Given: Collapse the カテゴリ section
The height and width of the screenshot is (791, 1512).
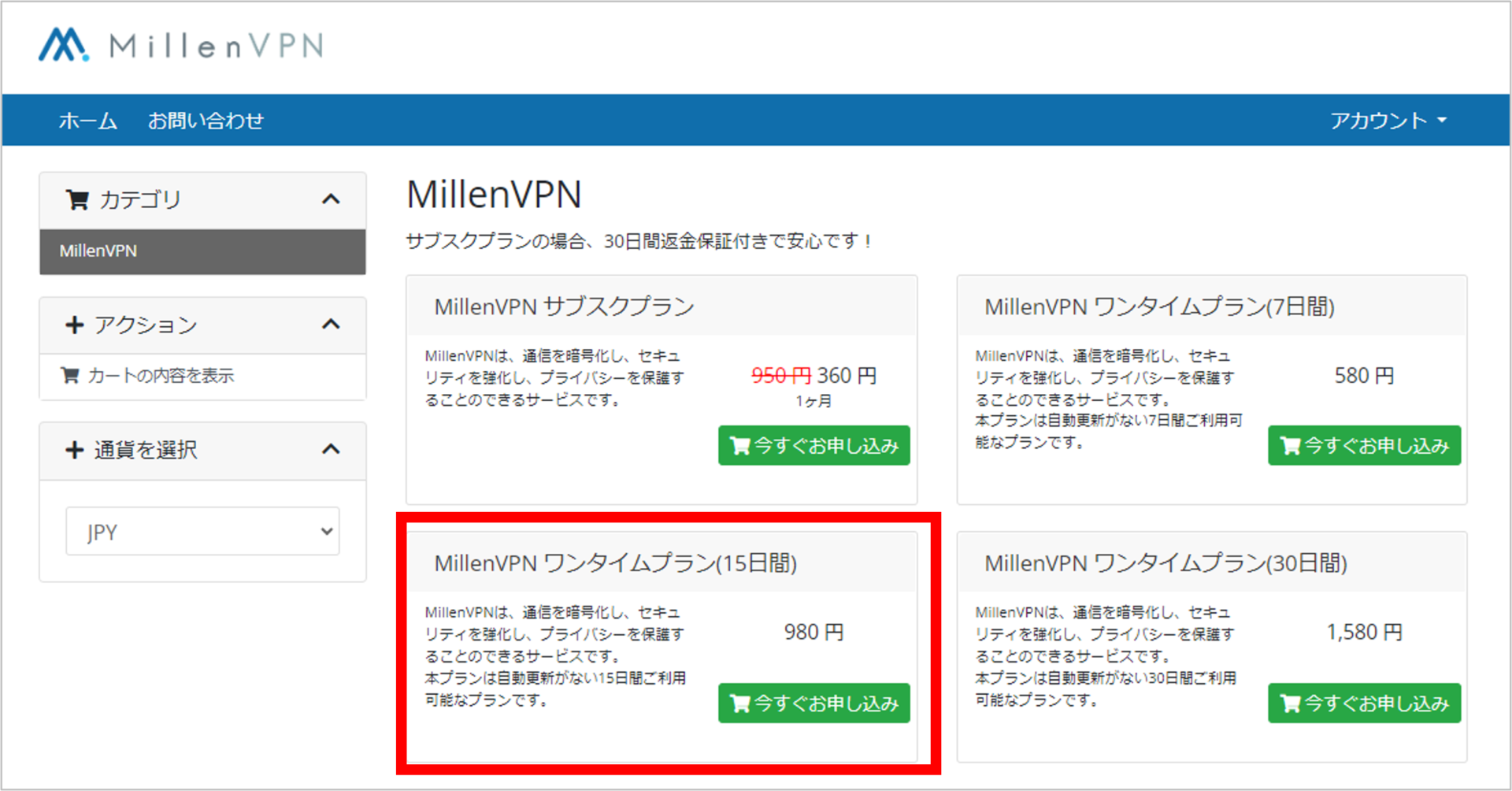Looking at the screenshot, I should [332, 199].
